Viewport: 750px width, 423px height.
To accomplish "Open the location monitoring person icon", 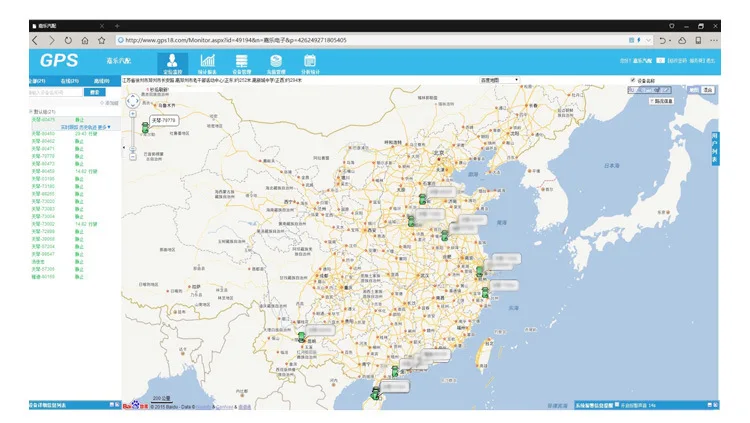I will pyautogui.click(x=172, y=61).
